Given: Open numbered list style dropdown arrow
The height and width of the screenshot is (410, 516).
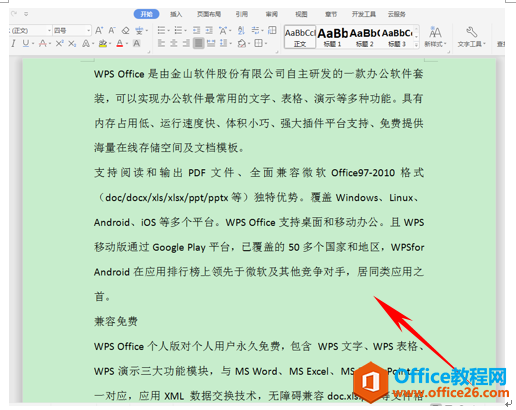Looking at the screenshot, I should pos(186,31).
